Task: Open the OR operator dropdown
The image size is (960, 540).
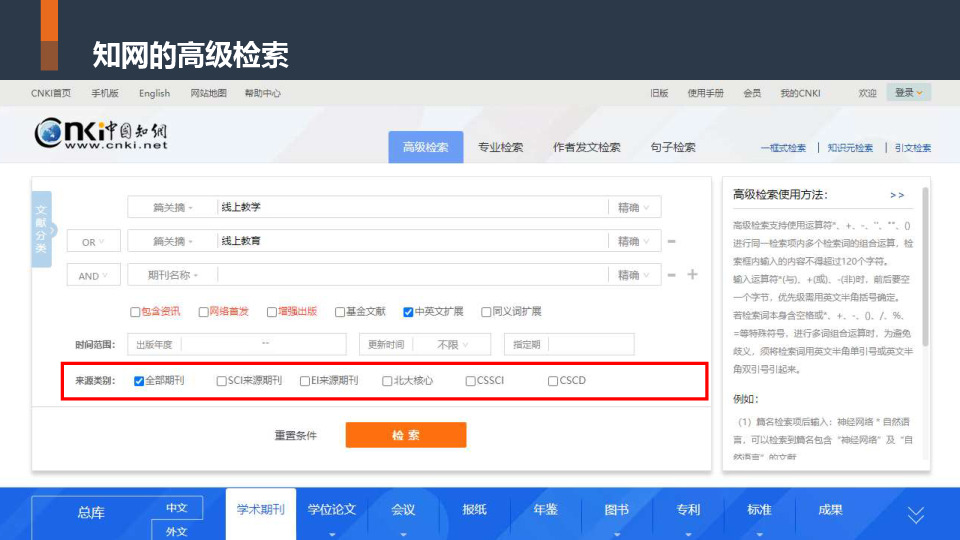Action: (x=93, y=241)
